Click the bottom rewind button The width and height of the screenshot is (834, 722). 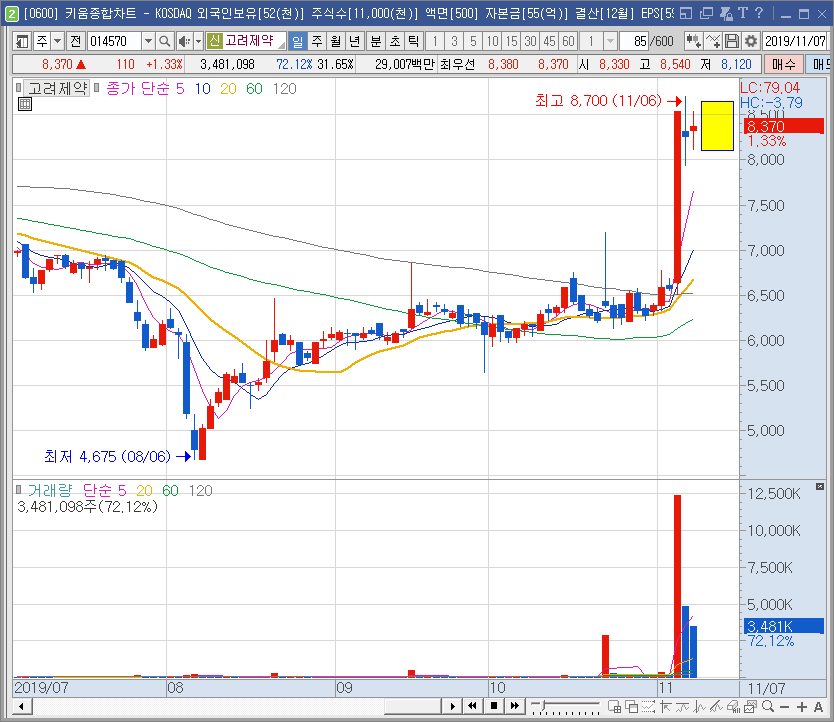pos(472,707)
